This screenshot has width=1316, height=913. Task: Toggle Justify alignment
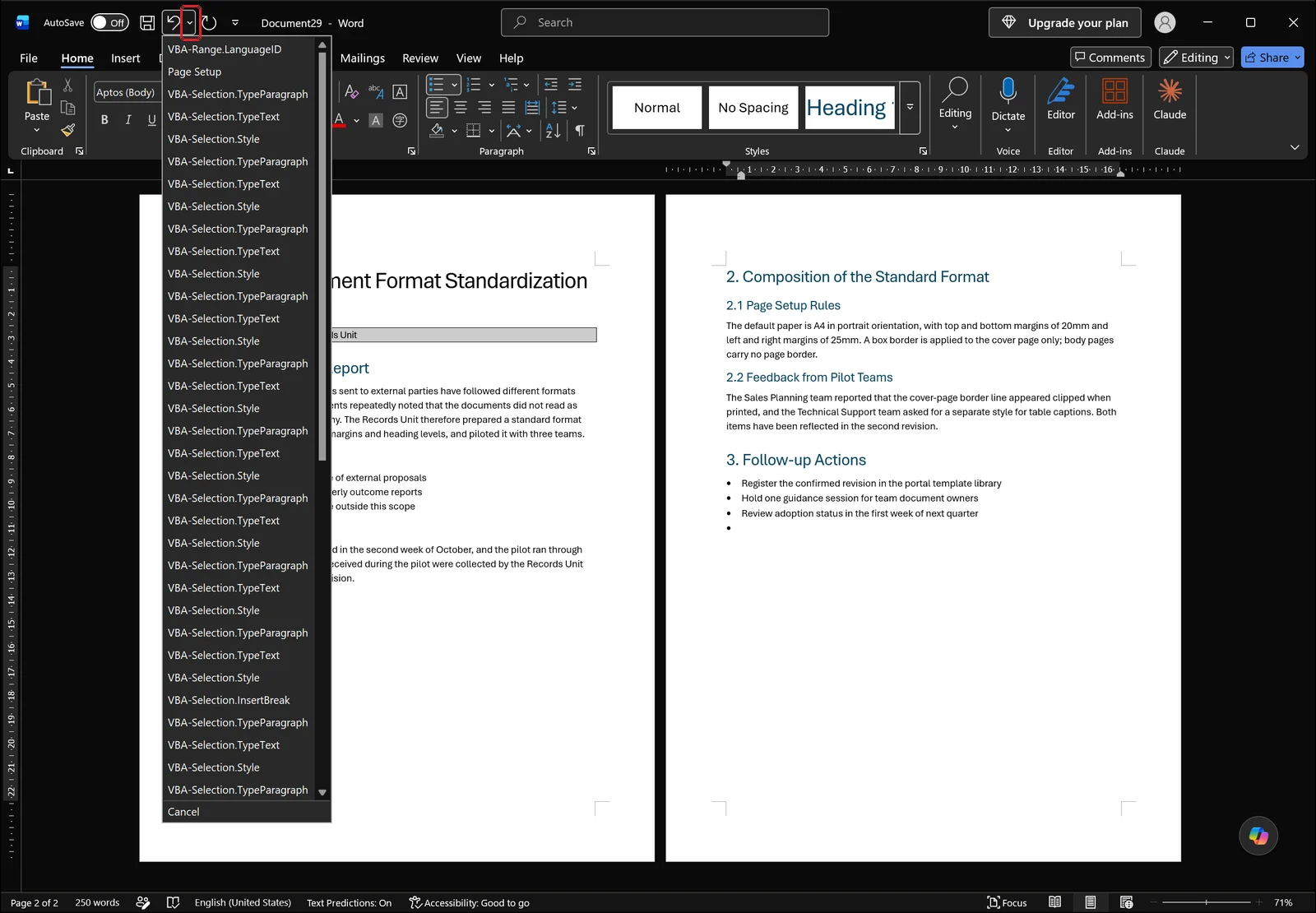(x=508, y=108)
